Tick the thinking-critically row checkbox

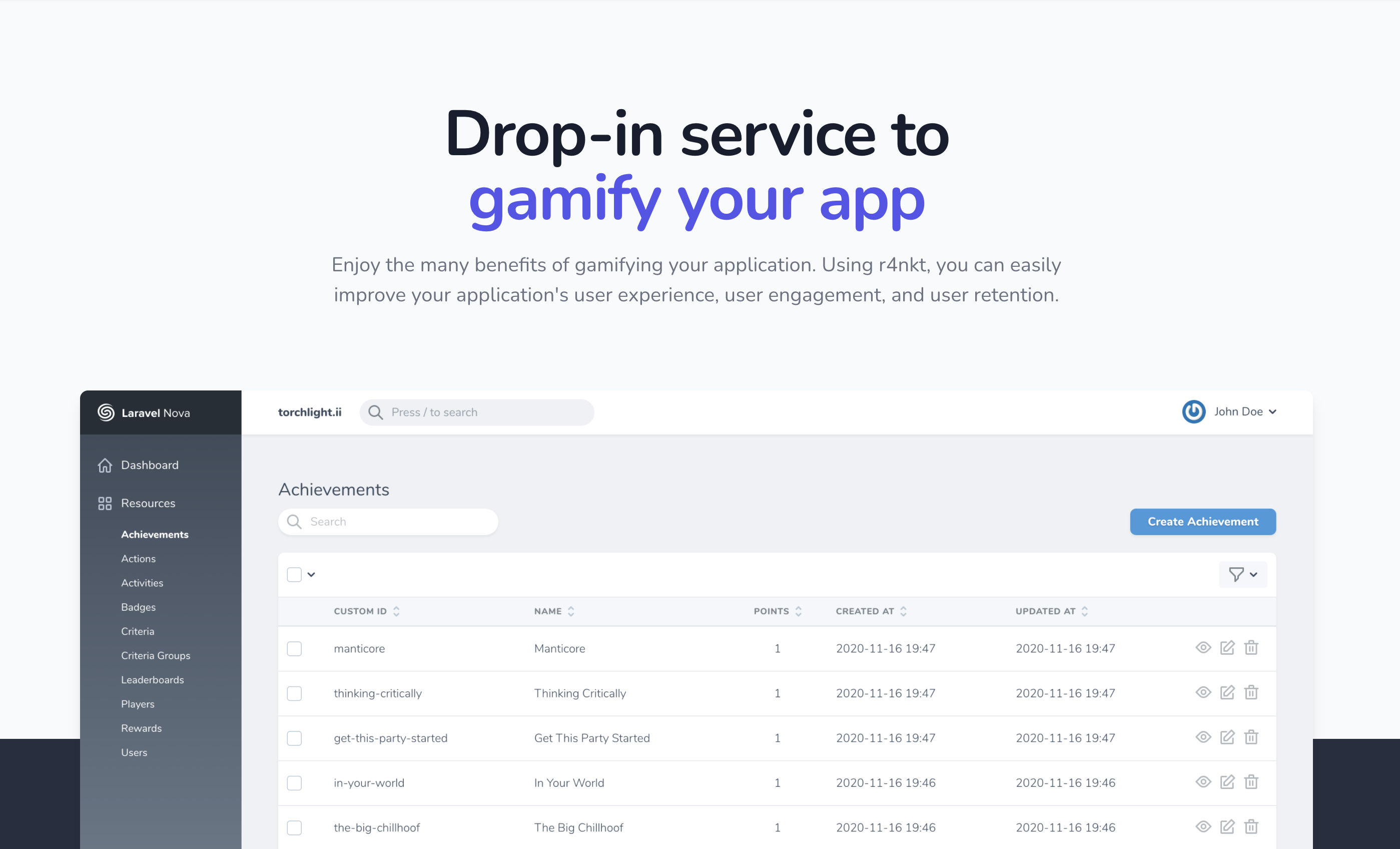pyautogui.click(x=294, y=693)
